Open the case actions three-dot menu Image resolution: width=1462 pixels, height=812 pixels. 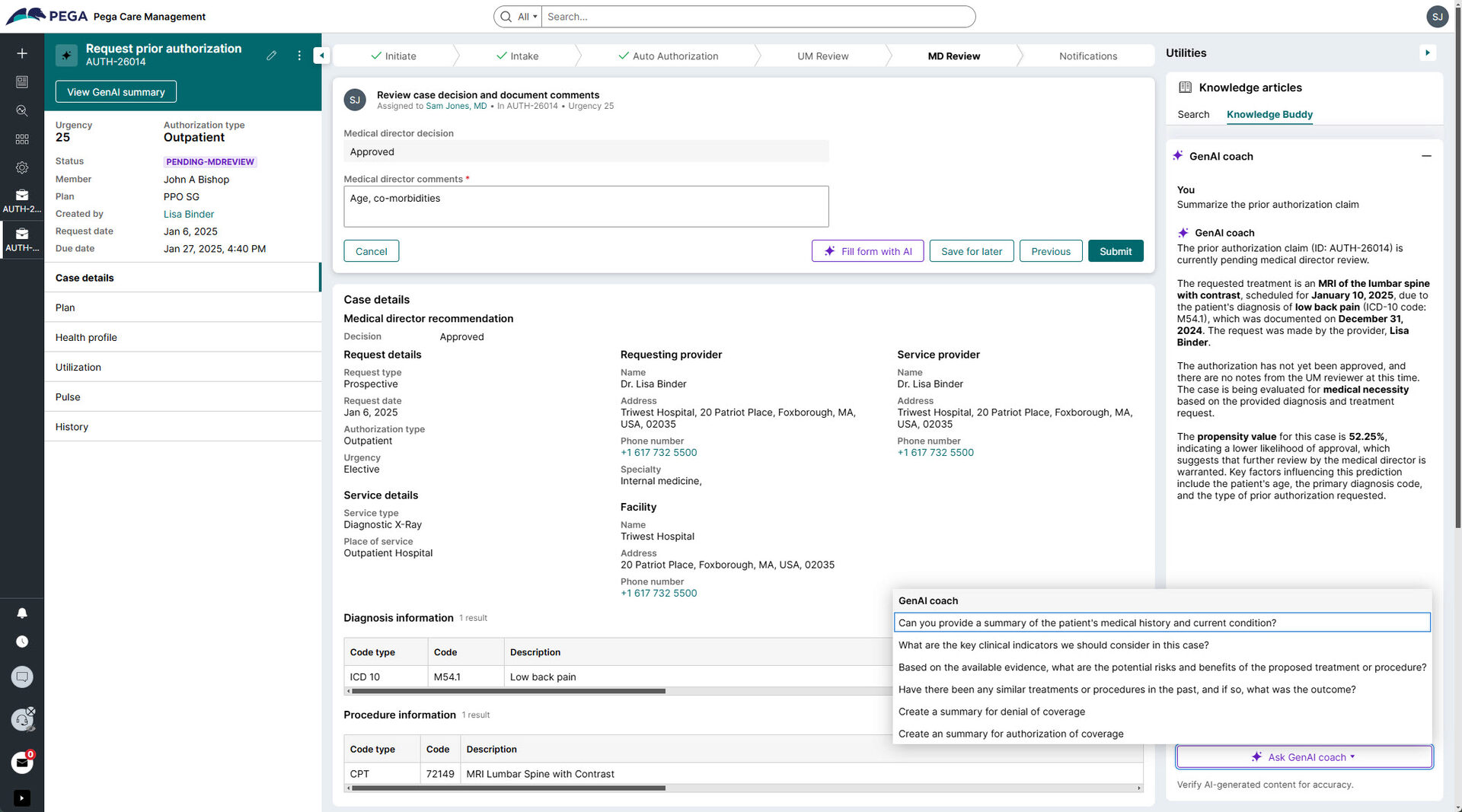coord(299,56)
